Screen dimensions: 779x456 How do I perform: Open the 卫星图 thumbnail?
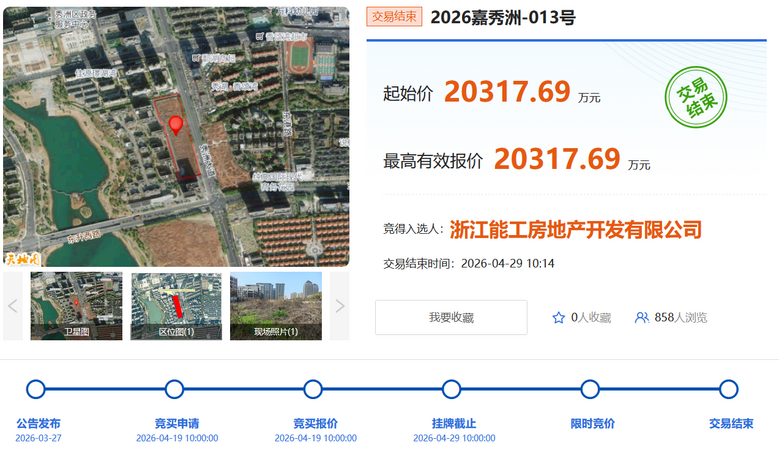point(76,306)
